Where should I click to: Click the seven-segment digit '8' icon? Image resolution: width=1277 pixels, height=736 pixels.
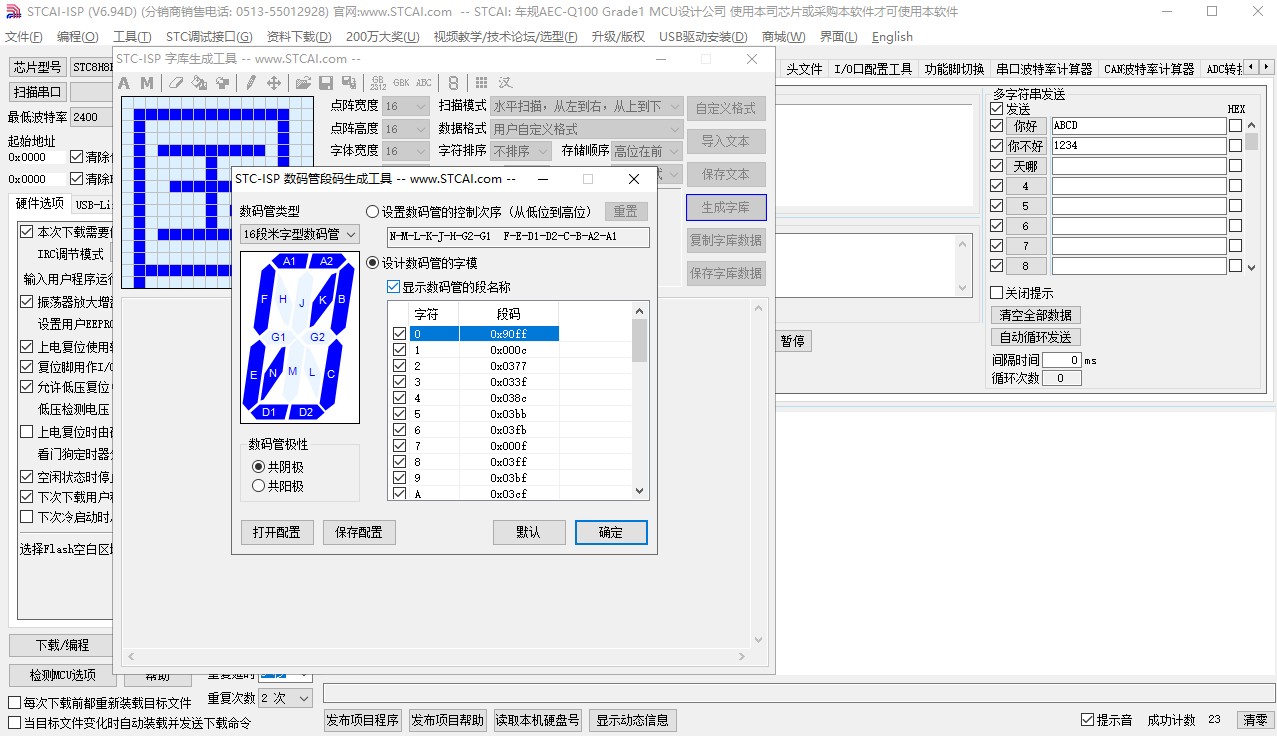click(453, 83)
